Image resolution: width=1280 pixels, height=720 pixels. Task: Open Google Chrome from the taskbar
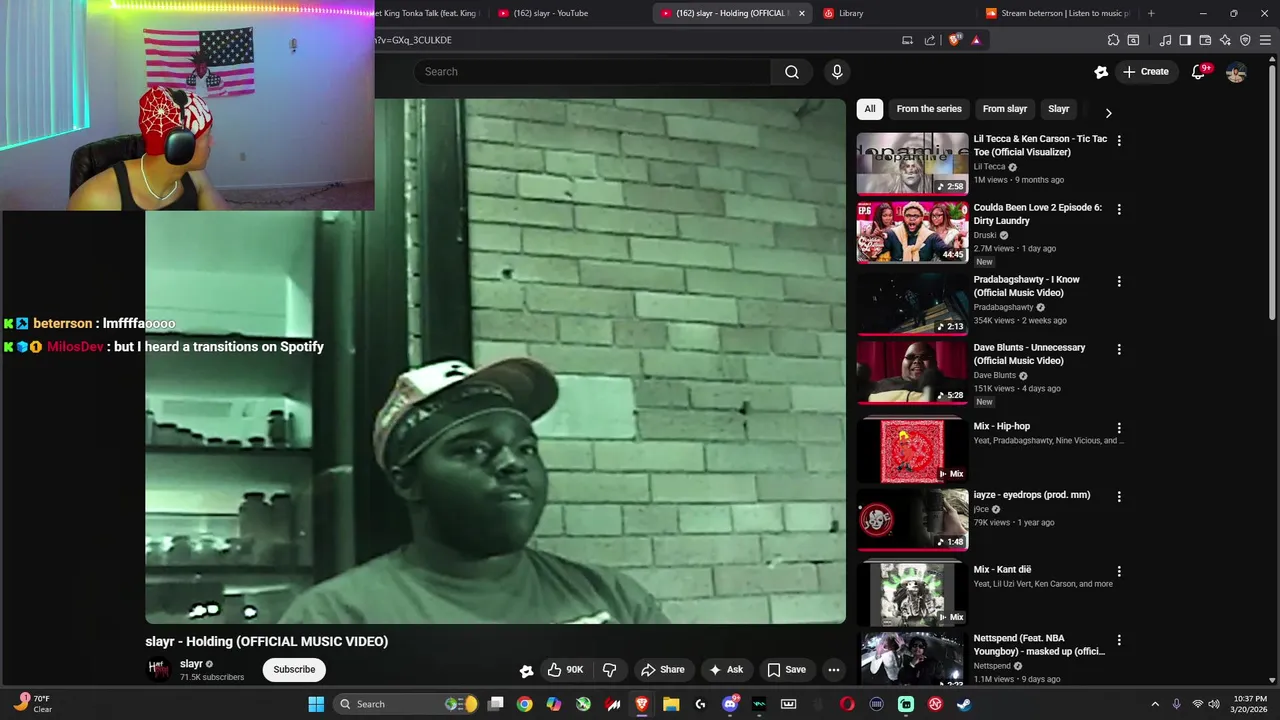[524, 704]
